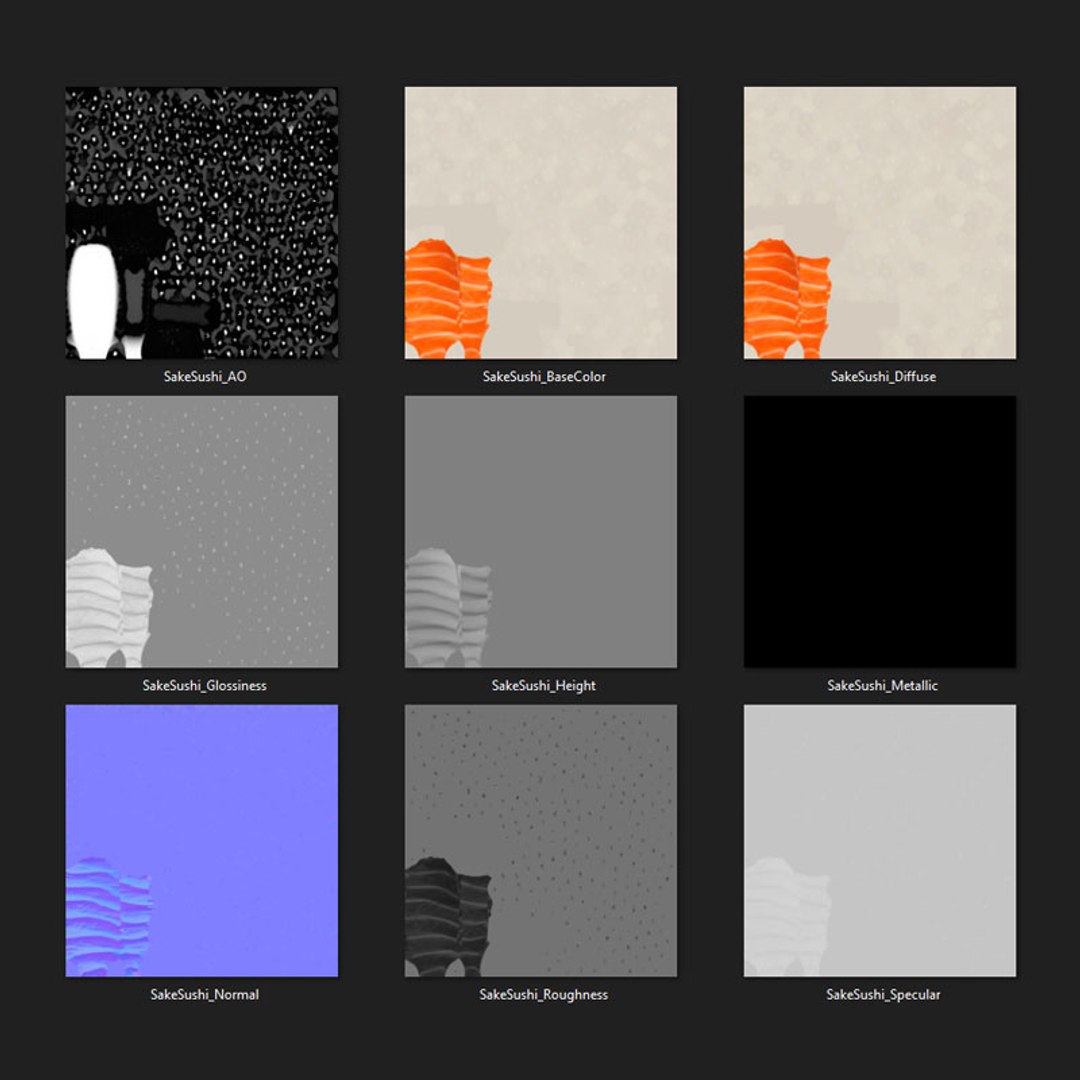Select the SakeSushi_Specular file name label
1080x1080 pixels.
pos(883,995)
